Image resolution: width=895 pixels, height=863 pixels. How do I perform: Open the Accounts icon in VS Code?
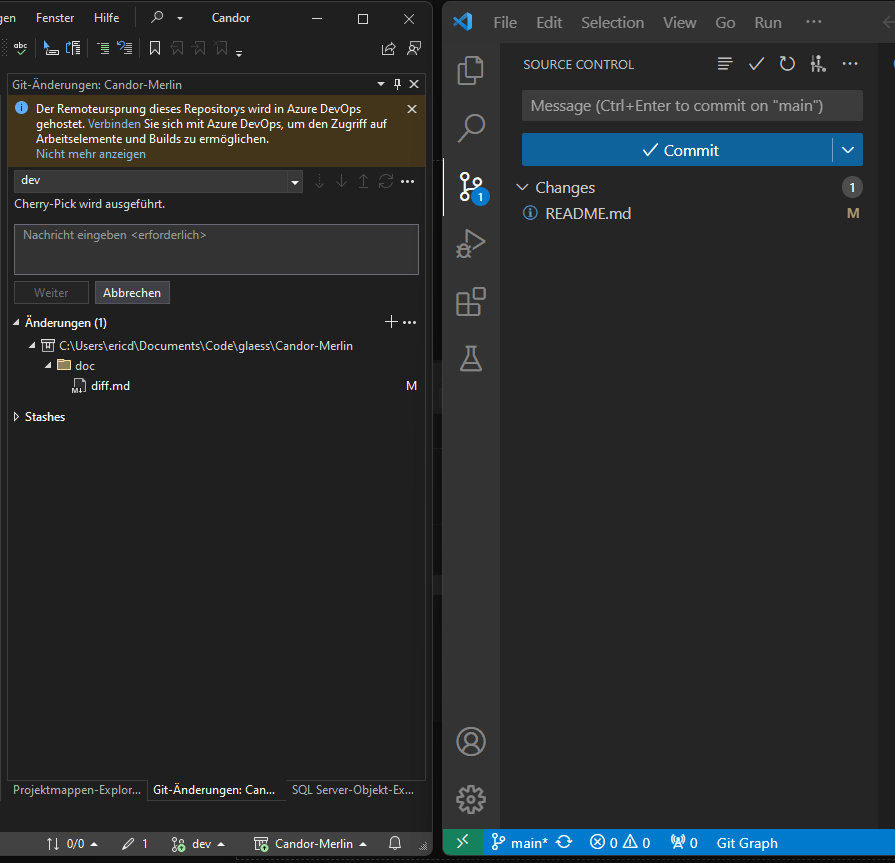click(471, 741)
